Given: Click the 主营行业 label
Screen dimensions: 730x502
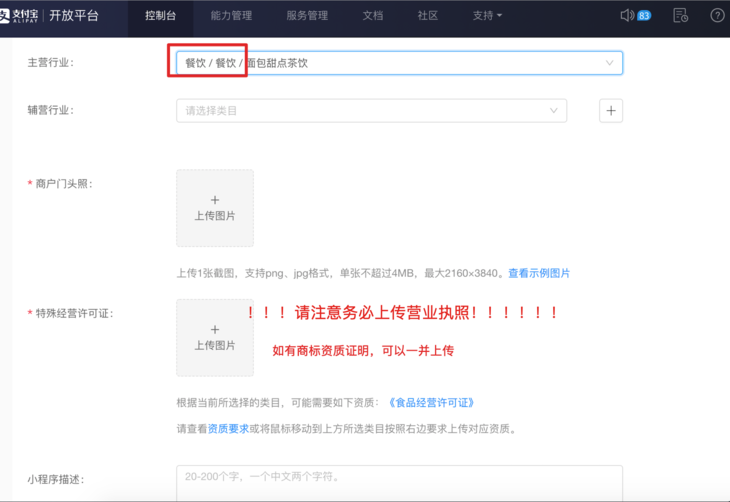Looking at the screenshot, I should pos(51,62).
